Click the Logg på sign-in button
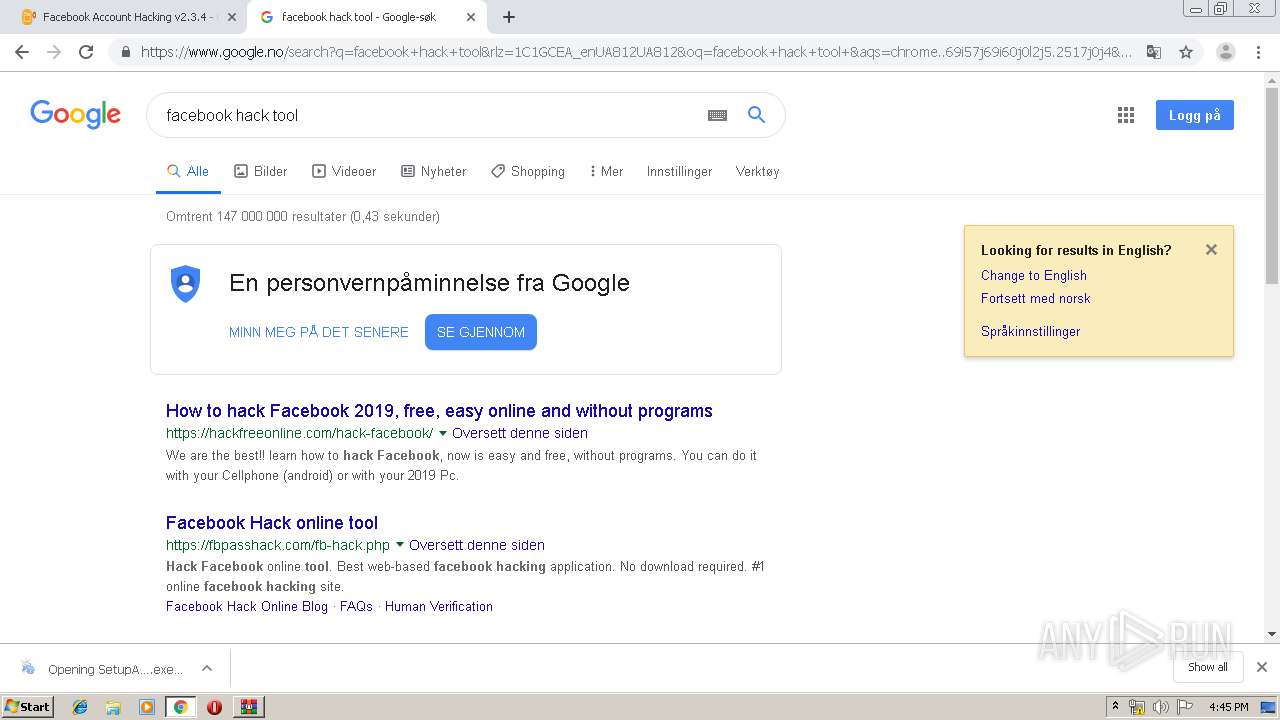1280x720 pixels. pos(1195,115)
